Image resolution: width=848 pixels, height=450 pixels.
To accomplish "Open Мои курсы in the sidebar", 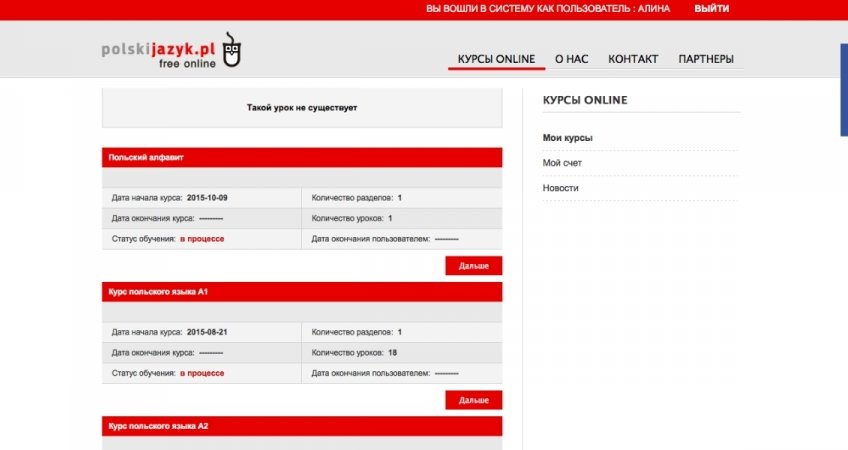I will [567, 138].
